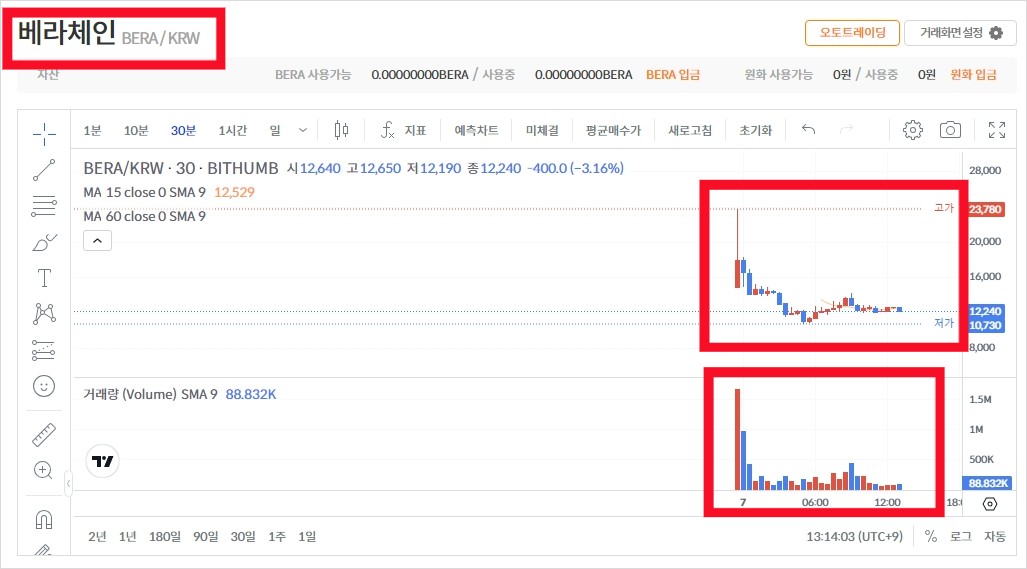Click the TradingView logo

click(102, 461)
